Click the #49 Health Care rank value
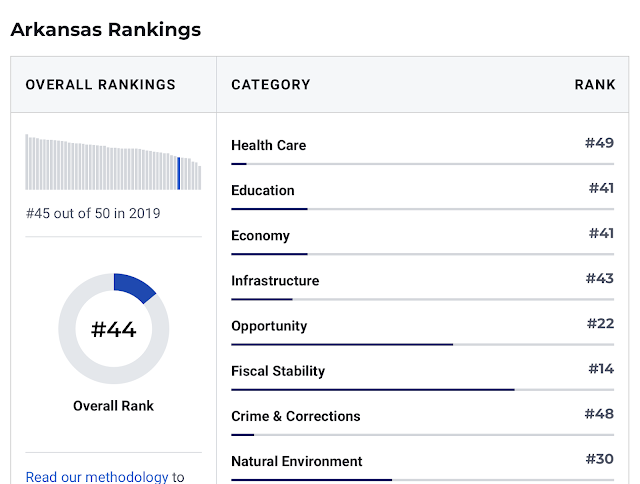Screen dimensions: 640x484 599,143
